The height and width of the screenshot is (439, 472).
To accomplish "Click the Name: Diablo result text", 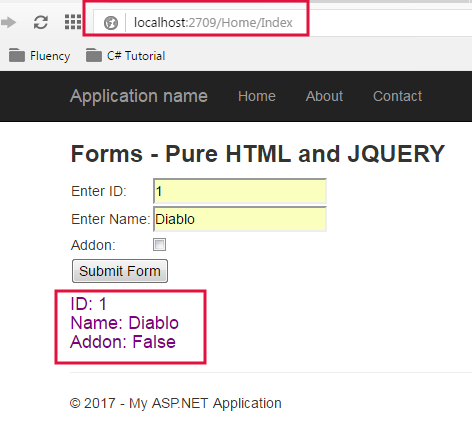I will click(125, 323).
